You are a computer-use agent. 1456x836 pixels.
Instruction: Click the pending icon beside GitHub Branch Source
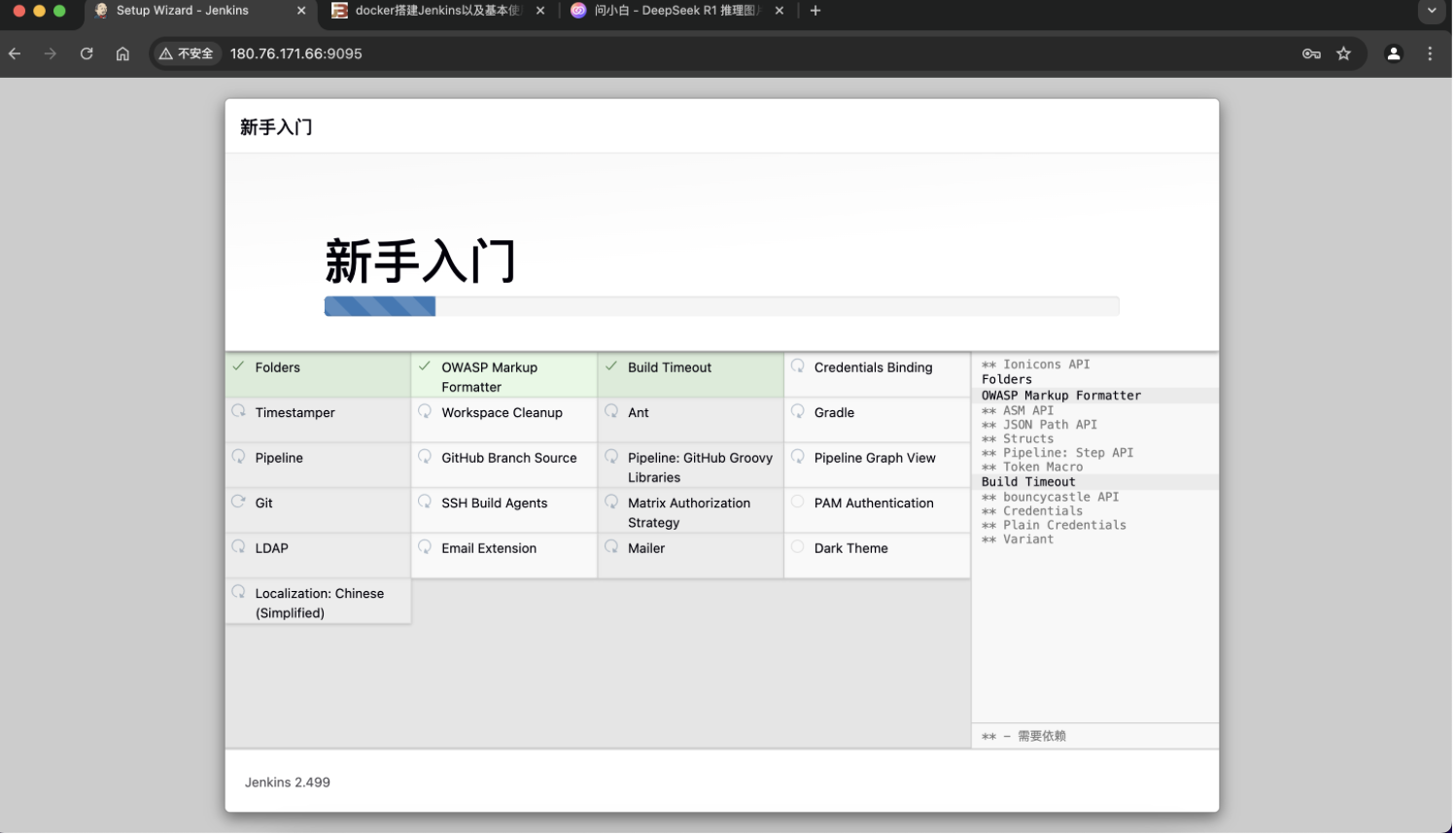426,458
